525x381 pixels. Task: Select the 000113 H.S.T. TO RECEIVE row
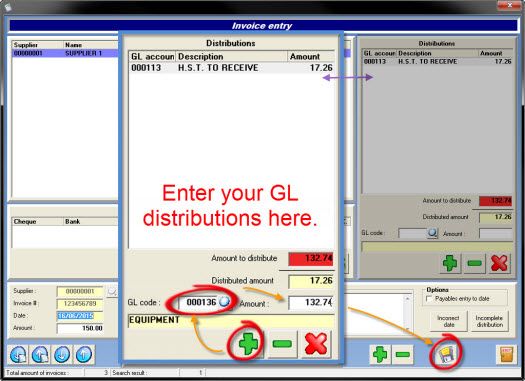(x=231, y=68)
